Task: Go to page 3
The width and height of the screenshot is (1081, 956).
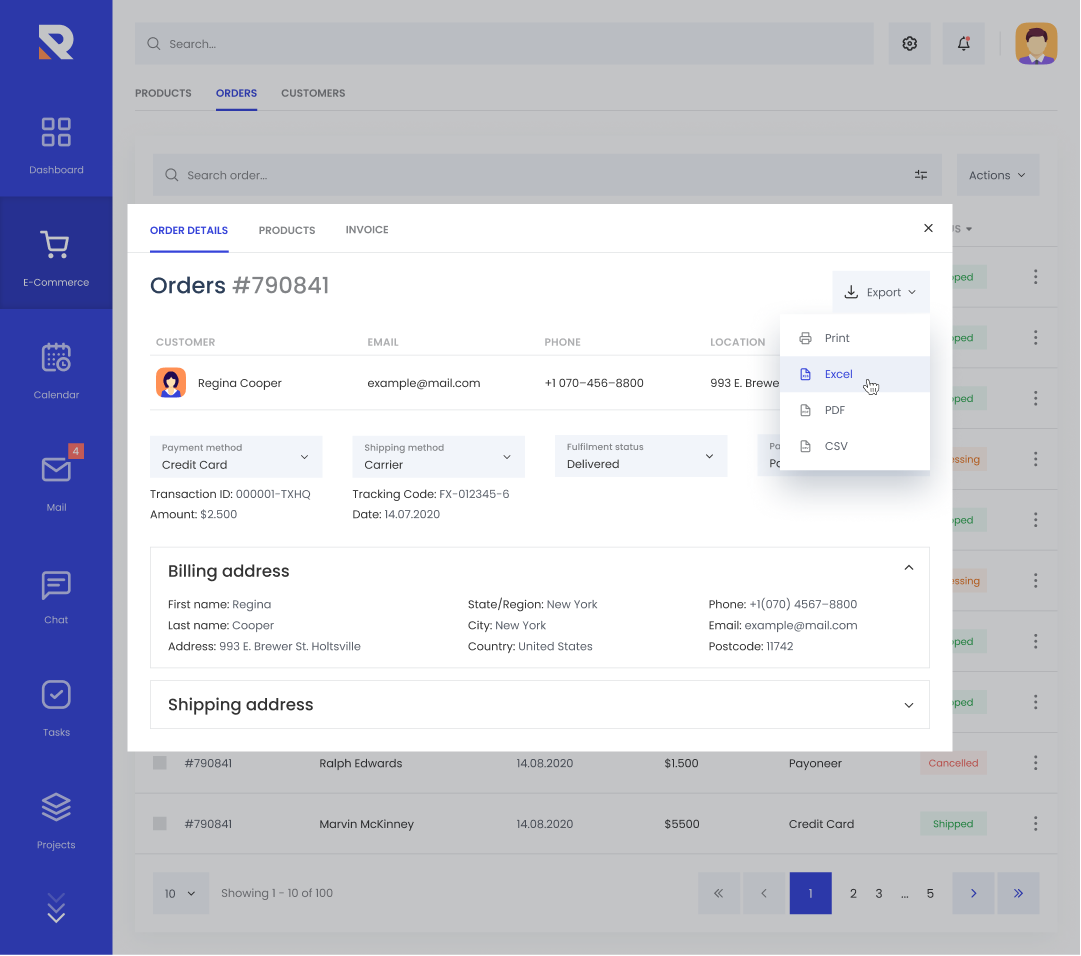Action: pyautogui.click(x=879, y=893)
